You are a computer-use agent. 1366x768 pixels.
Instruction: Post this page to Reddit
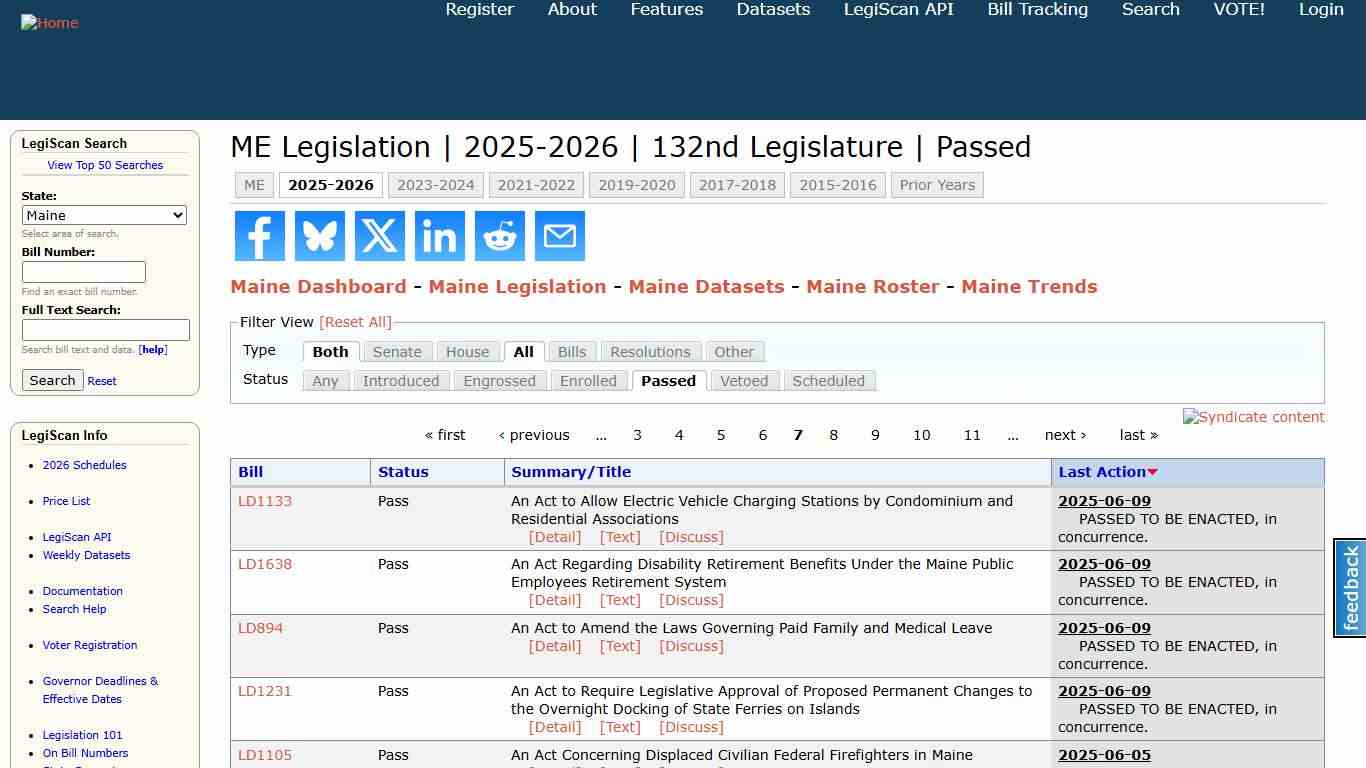pyautogui.click(x=499, y=236)
